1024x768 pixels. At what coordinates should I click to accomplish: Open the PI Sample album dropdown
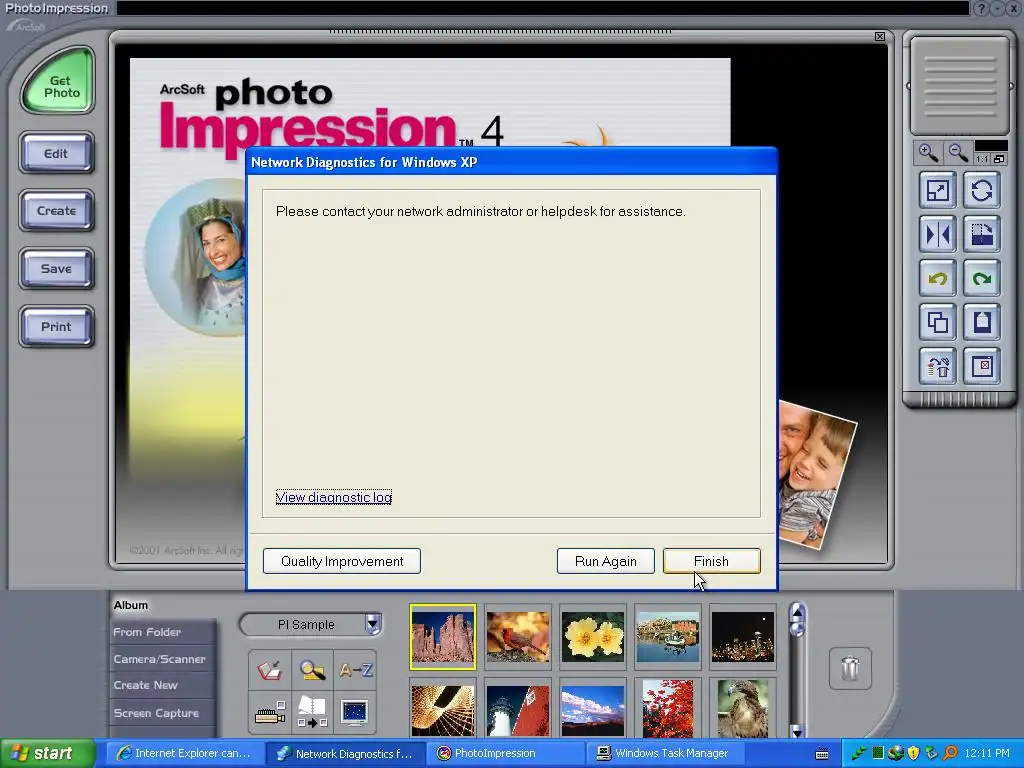point(373,624)
